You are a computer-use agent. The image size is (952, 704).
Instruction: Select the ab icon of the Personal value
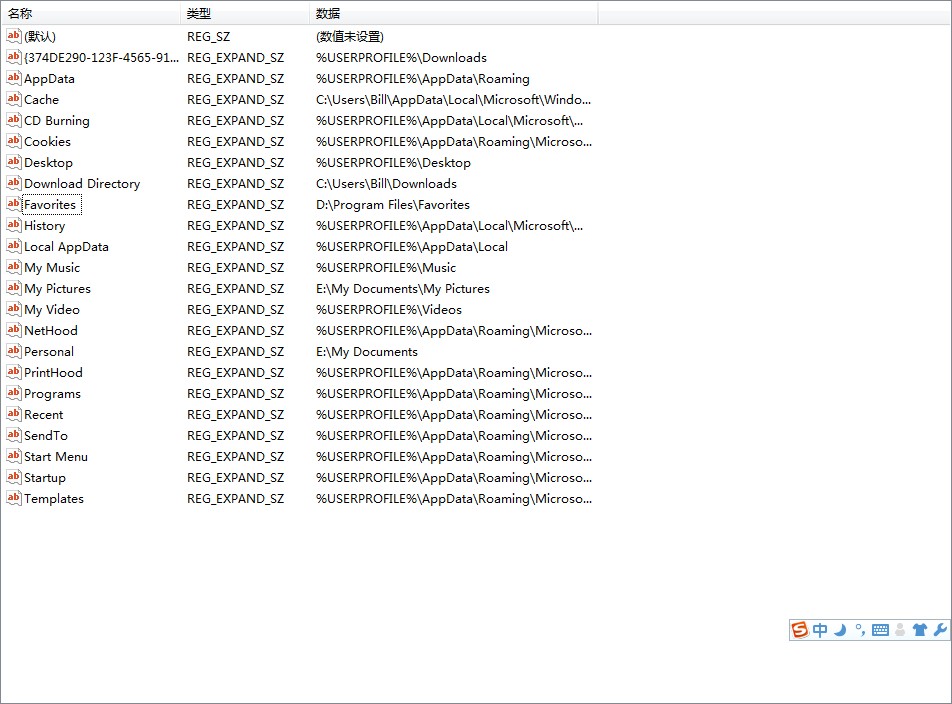pyautogui.click(x=13, y=351)
